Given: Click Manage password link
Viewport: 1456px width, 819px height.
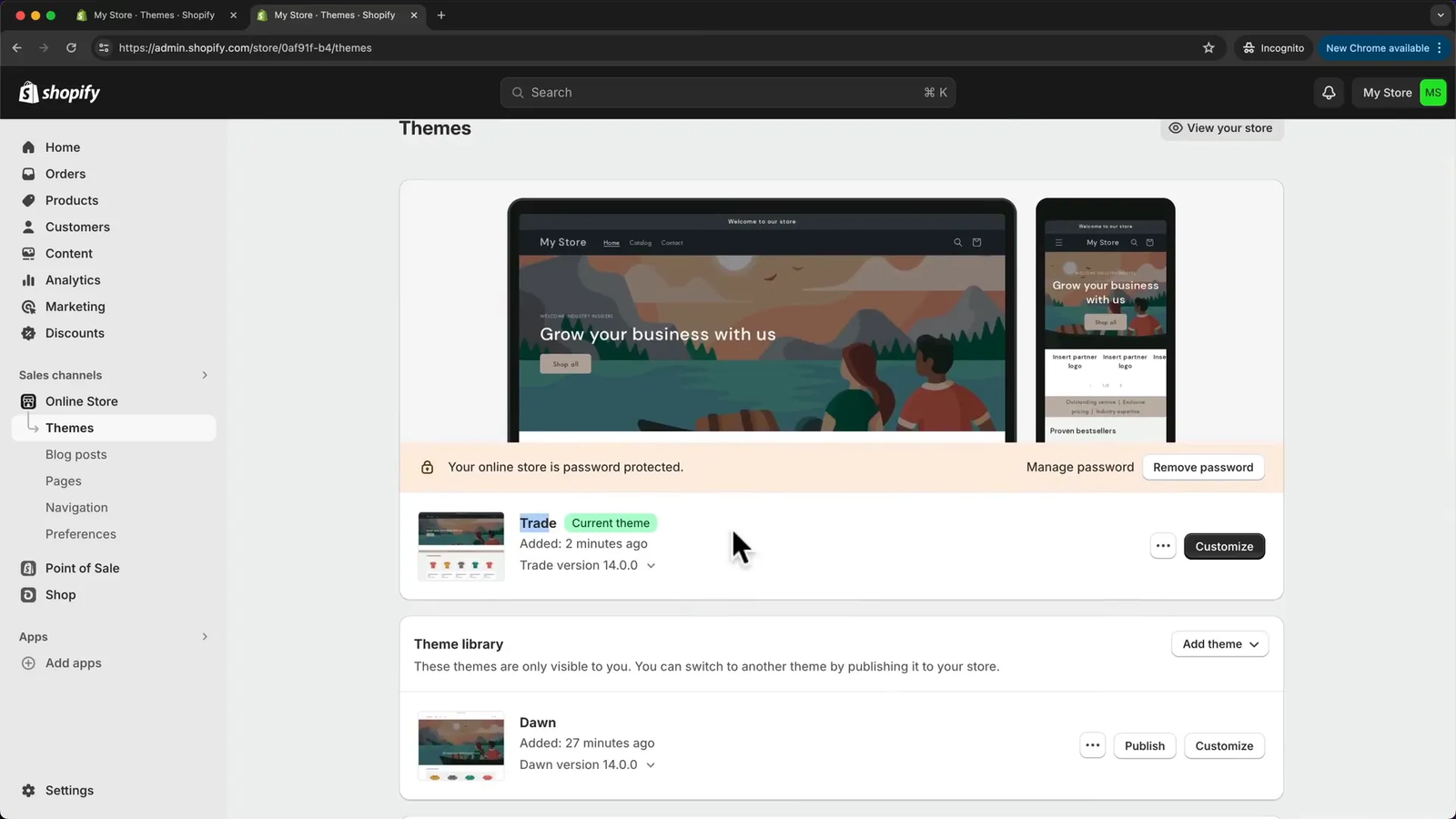Looking at the screenshot, I should 1080,467.
